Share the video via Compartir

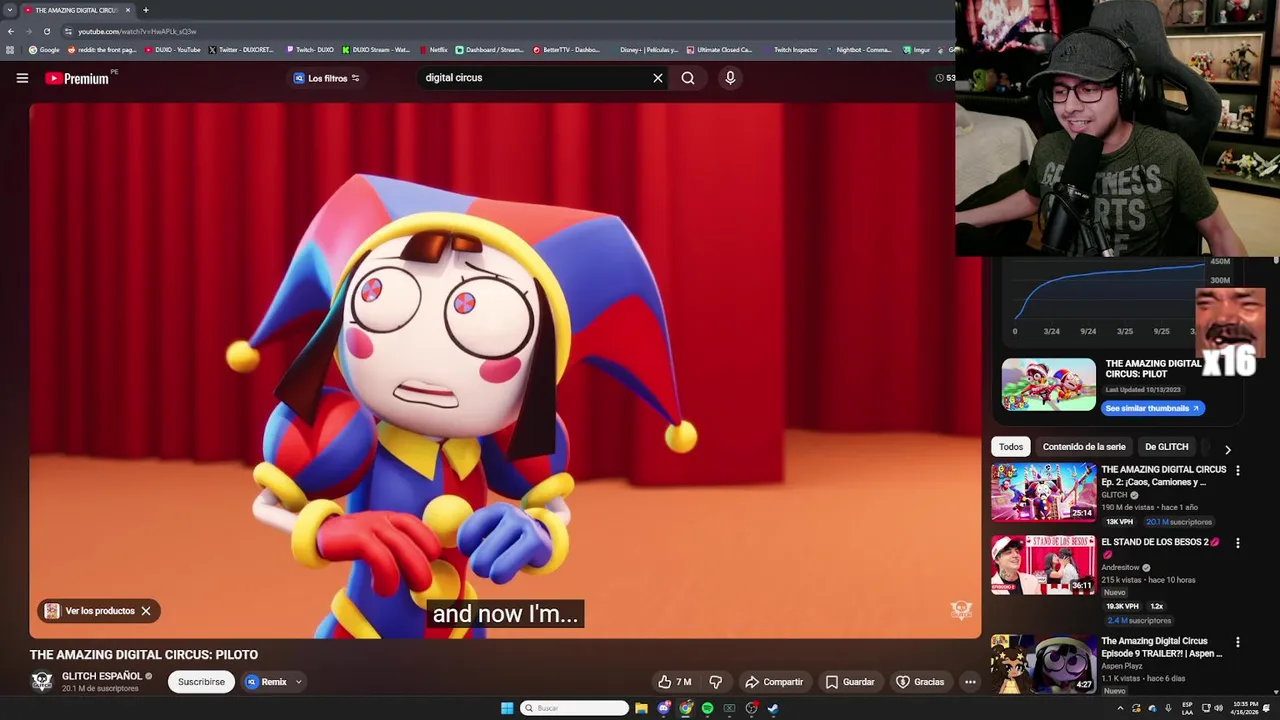tap(773, 682)
